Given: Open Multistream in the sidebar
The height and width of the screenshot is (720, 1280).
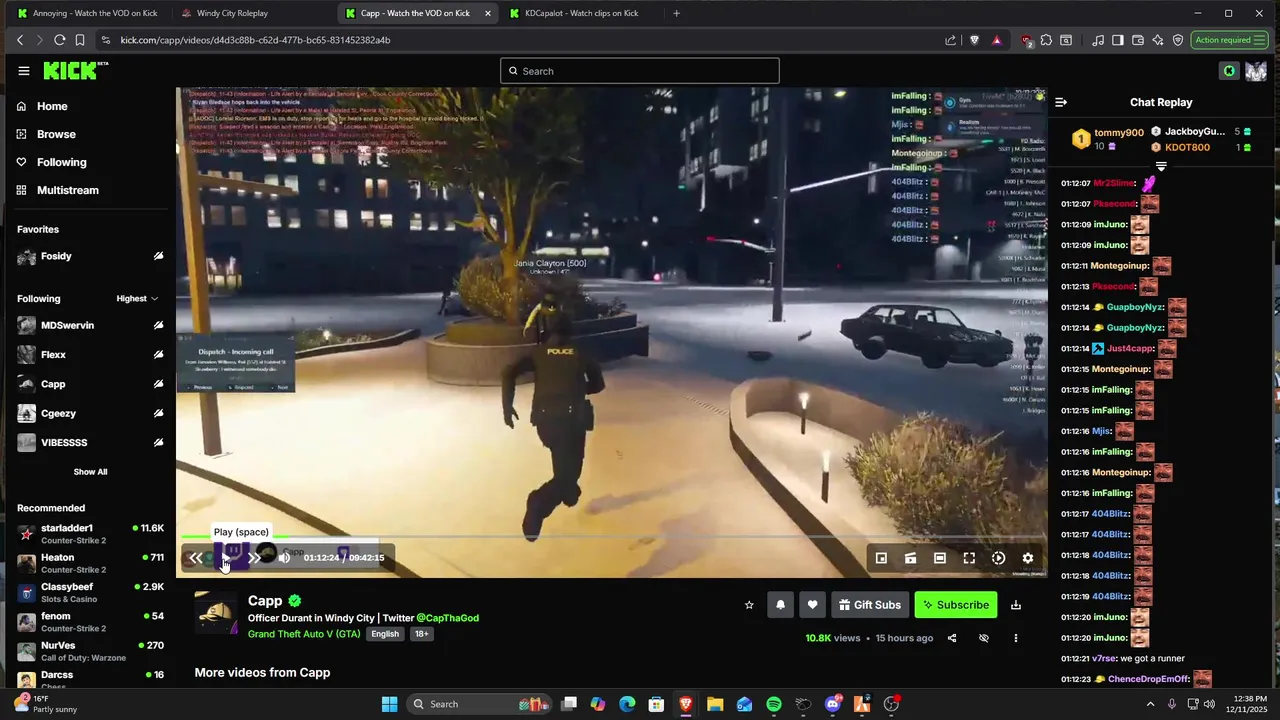Looking at the screenshot, I should (67, 190).
